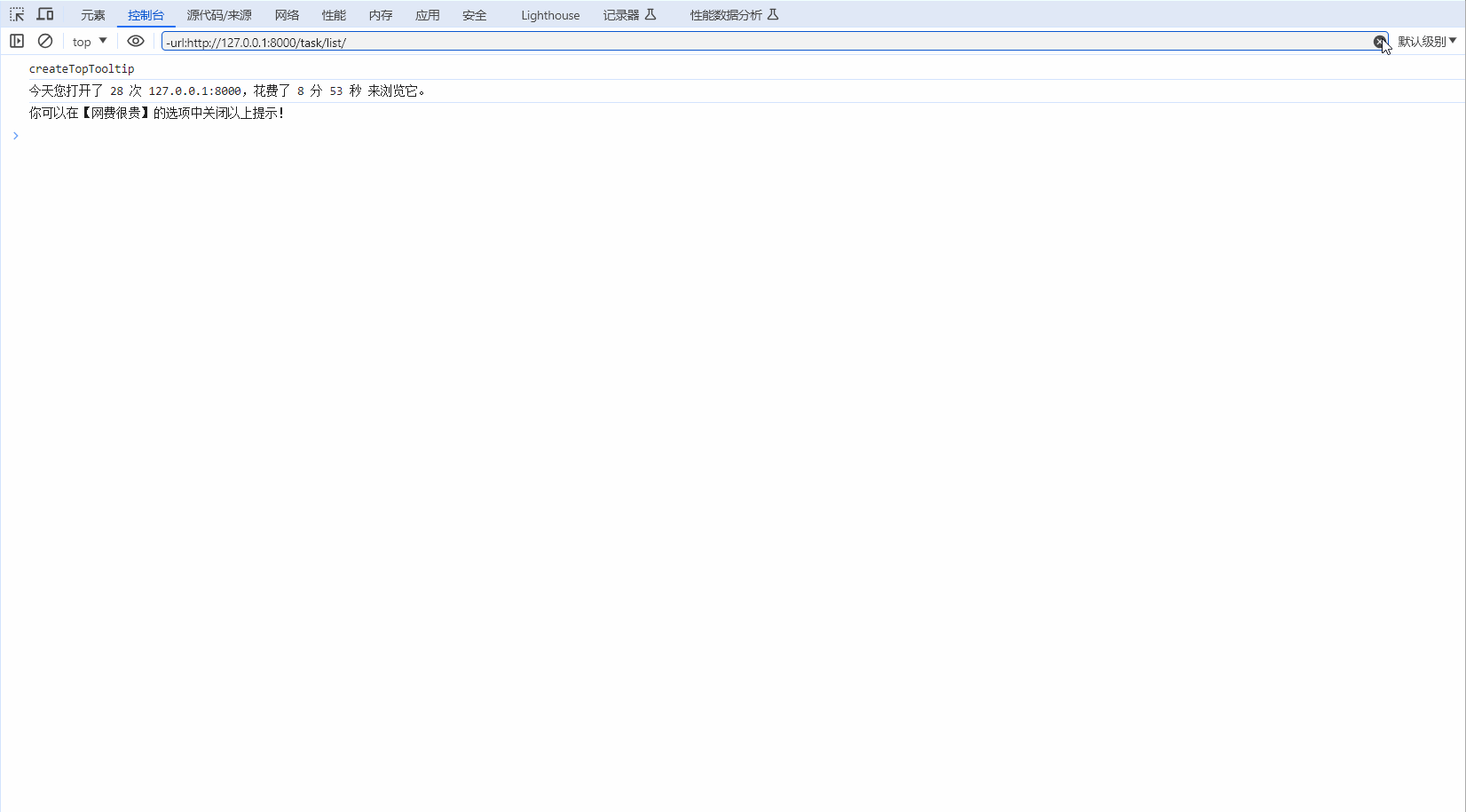This screenshot has width=1466, height=812.
Task: Open the 安全 tab
Action: click(475, 15)
